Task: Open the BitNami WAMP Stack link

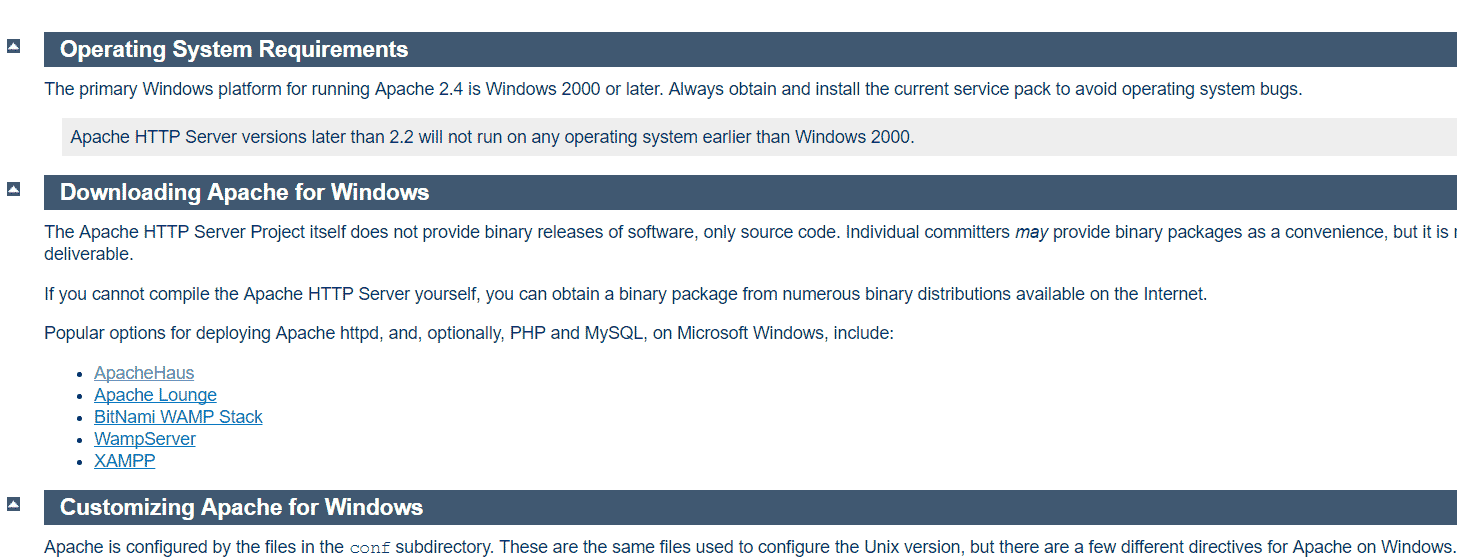Action: [178, 417]
